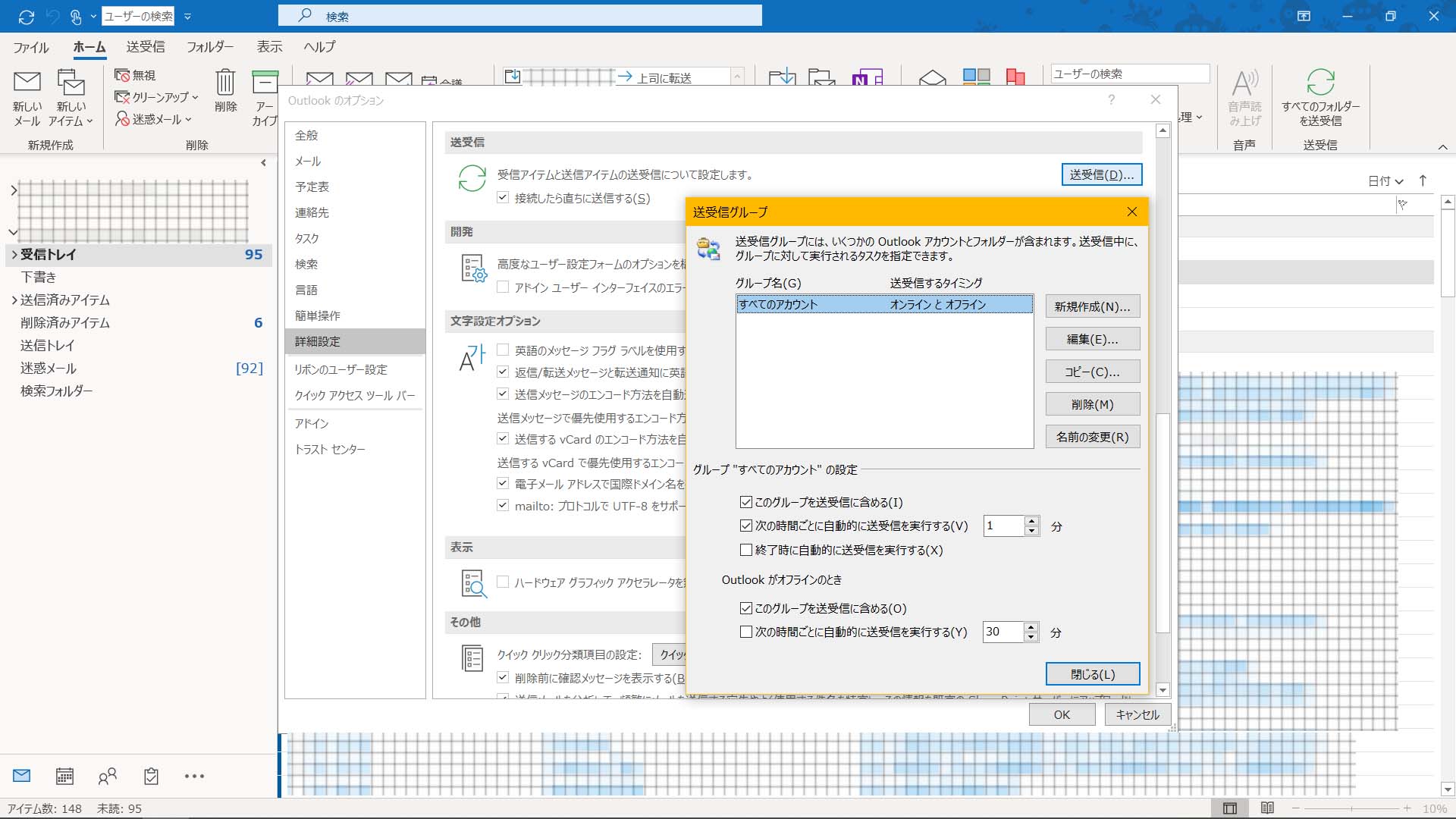Increase the online interval minutes spinner

pos(1031,521)
